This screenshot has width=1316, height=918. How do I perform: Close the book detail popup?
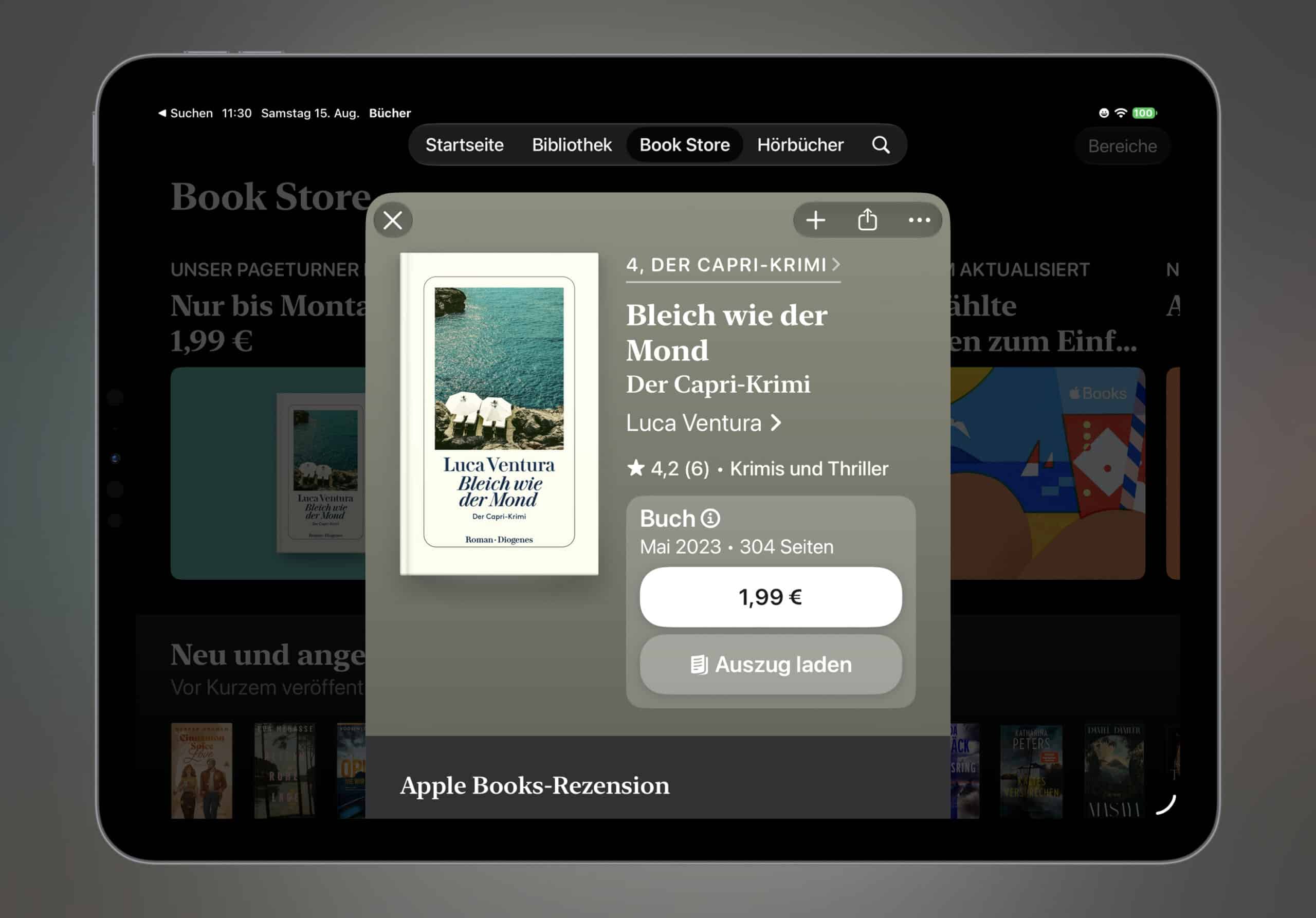click(x=393, y=220)
